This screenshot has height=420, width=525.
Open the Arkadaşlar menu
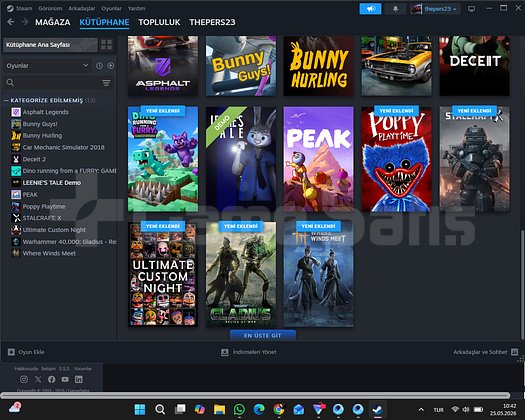(x=82, y=8)
